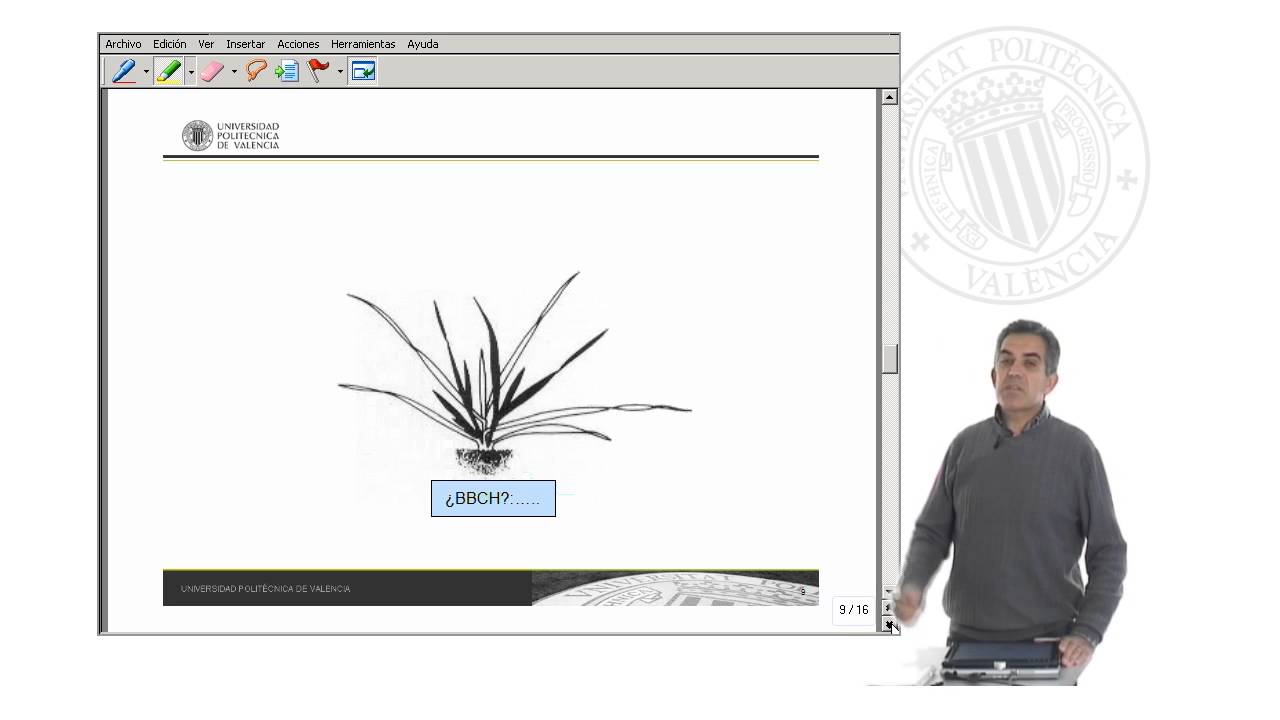1280x720 pixels.
Task: Open the Ayuda menu
Action: tap(422, 44)
